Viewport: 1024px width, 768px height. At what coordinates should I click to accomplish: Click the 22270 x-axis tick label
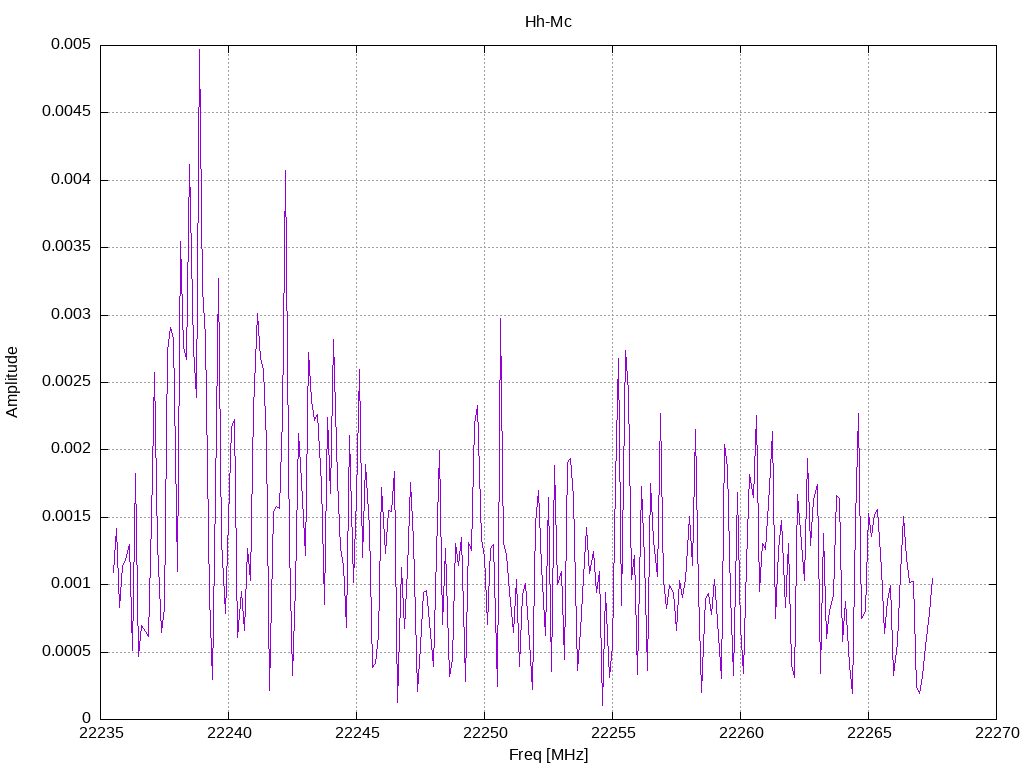click(x=996, y=733)
